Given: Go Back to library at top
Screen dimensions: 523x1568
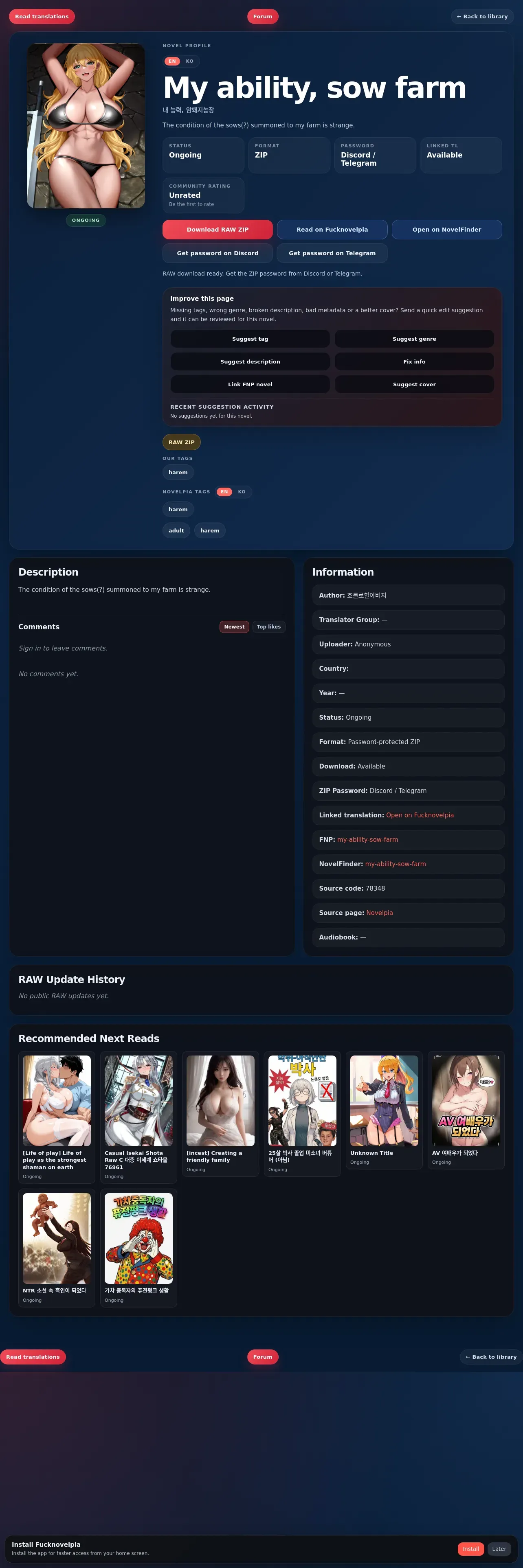Looking at the screenshot, I should 482,16.
